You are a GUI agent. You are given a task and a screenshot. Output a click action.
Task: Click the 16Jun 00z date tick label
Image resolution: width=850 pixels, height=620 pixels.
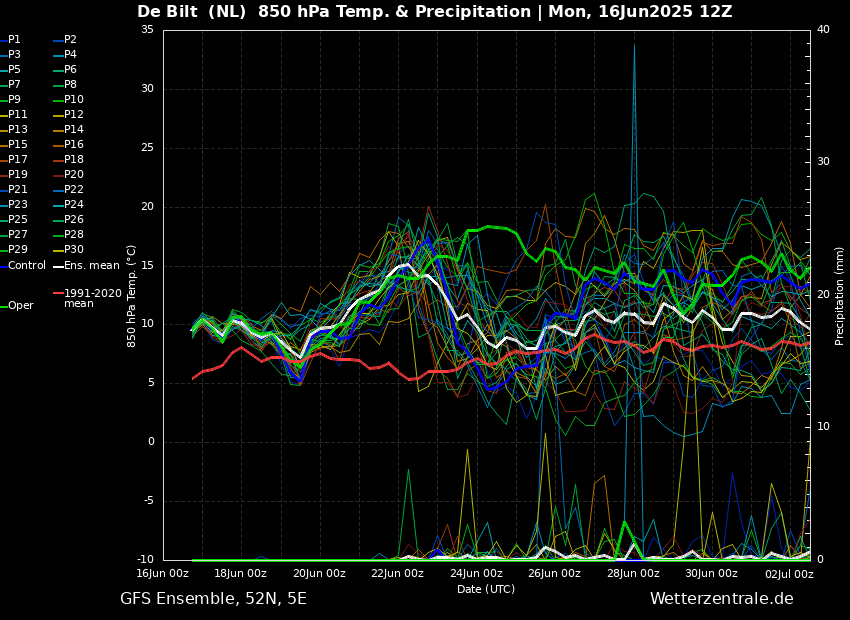pyautogui.click(x=162, y=574)
